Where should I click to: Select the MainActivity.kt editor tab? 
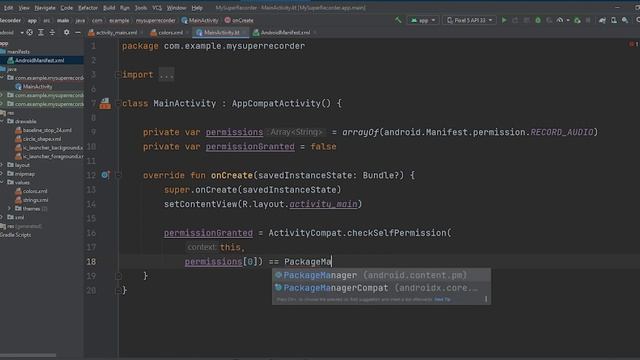pos(221,32)
